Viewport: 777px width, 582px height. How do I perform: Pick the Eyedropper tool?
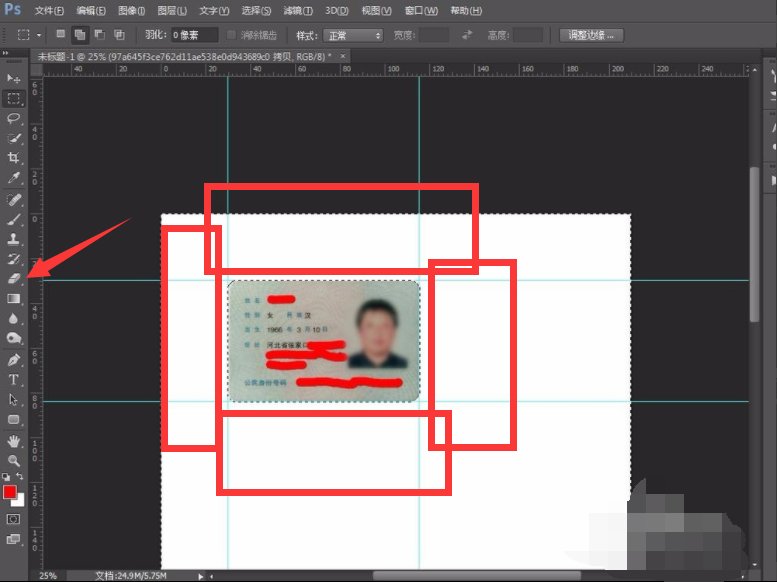[x=14, y=178]
